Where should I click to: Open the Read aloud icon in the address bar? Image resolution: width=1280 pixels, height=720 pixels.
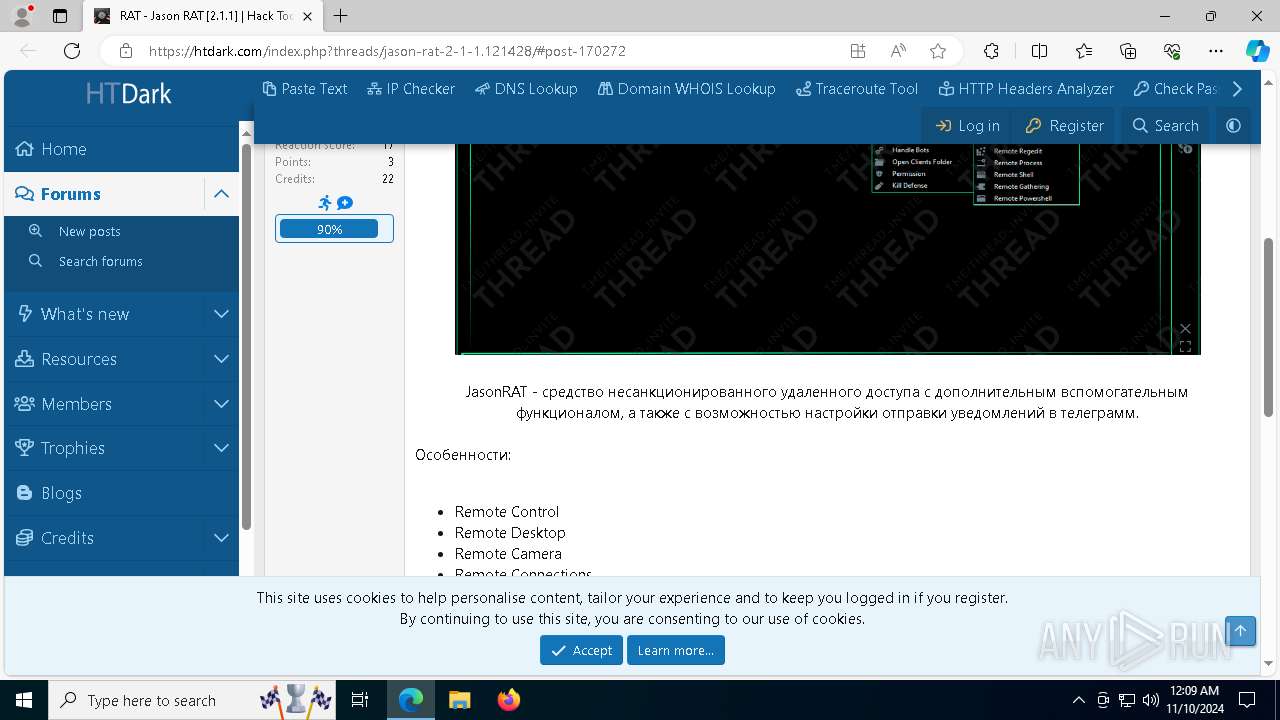pos(898,51)
